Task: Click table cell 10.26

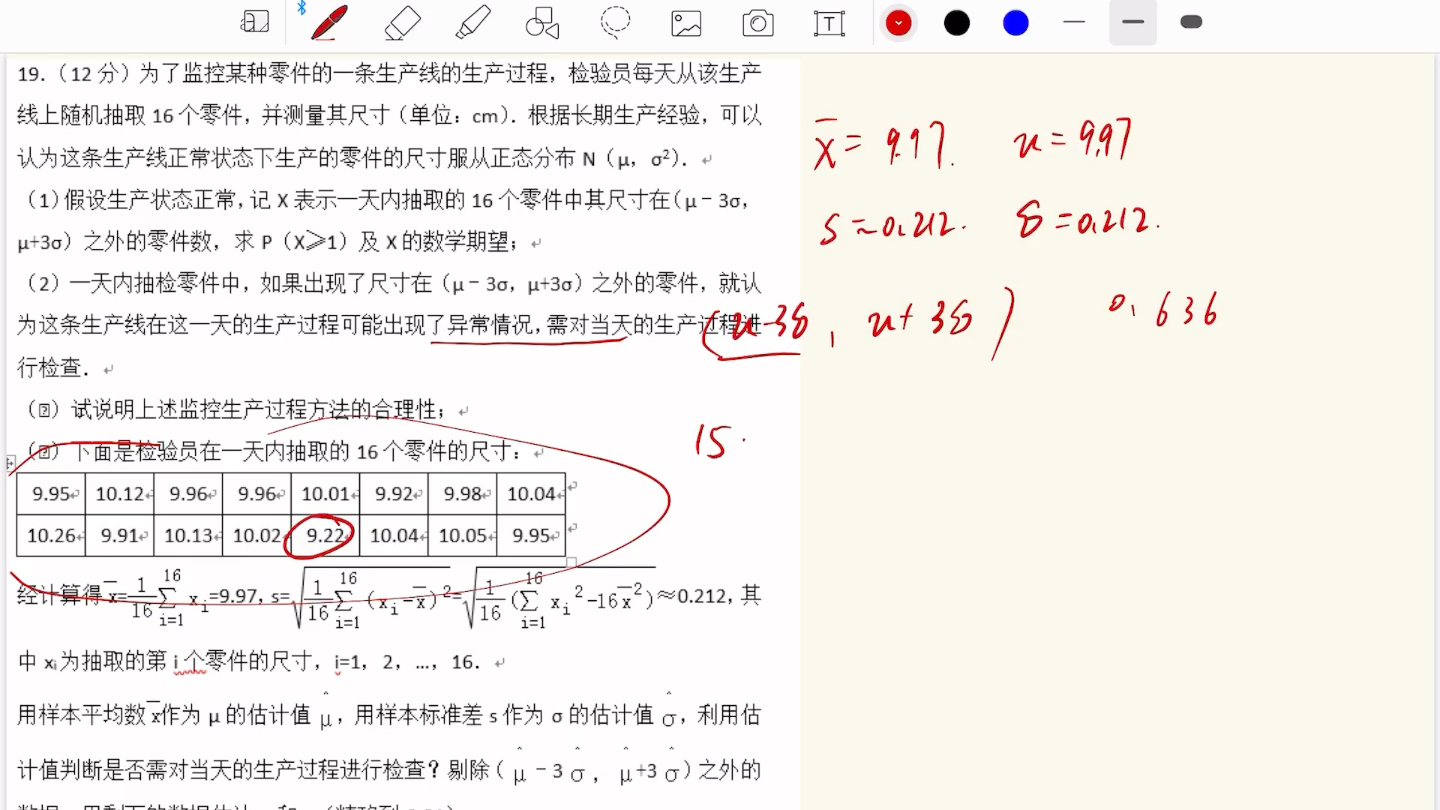Action: click(52, 535)
